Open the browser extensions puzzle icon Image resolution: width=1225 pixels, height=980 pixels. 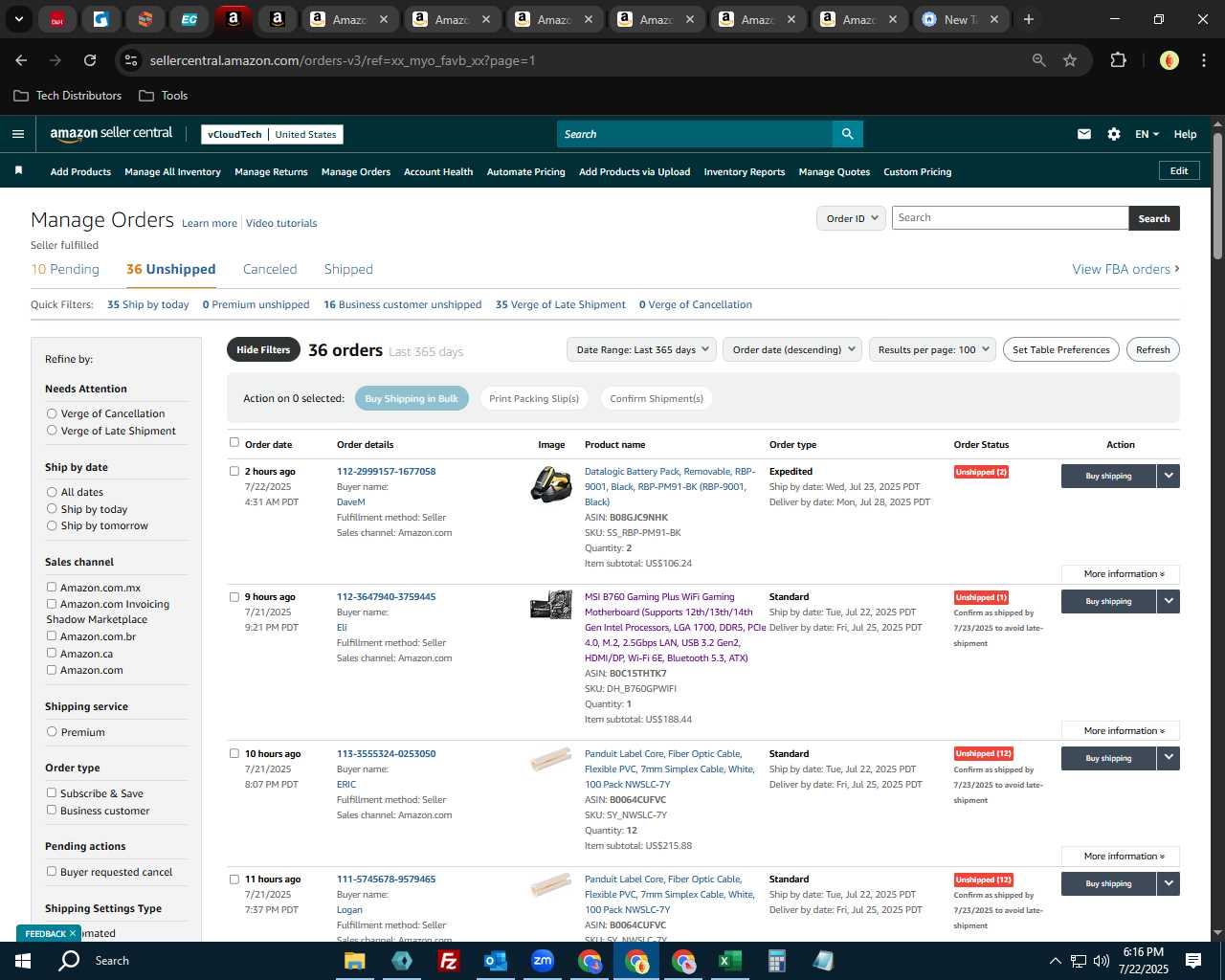pos(1118,60)
